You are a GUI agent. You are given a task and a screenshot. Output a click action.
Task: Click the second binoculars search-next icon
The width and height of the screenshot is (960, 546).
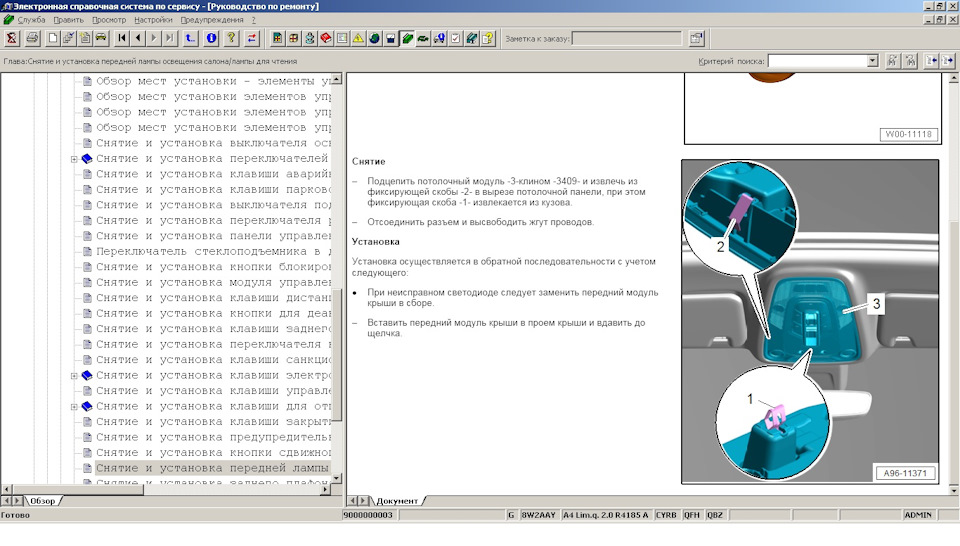(910, 61)
